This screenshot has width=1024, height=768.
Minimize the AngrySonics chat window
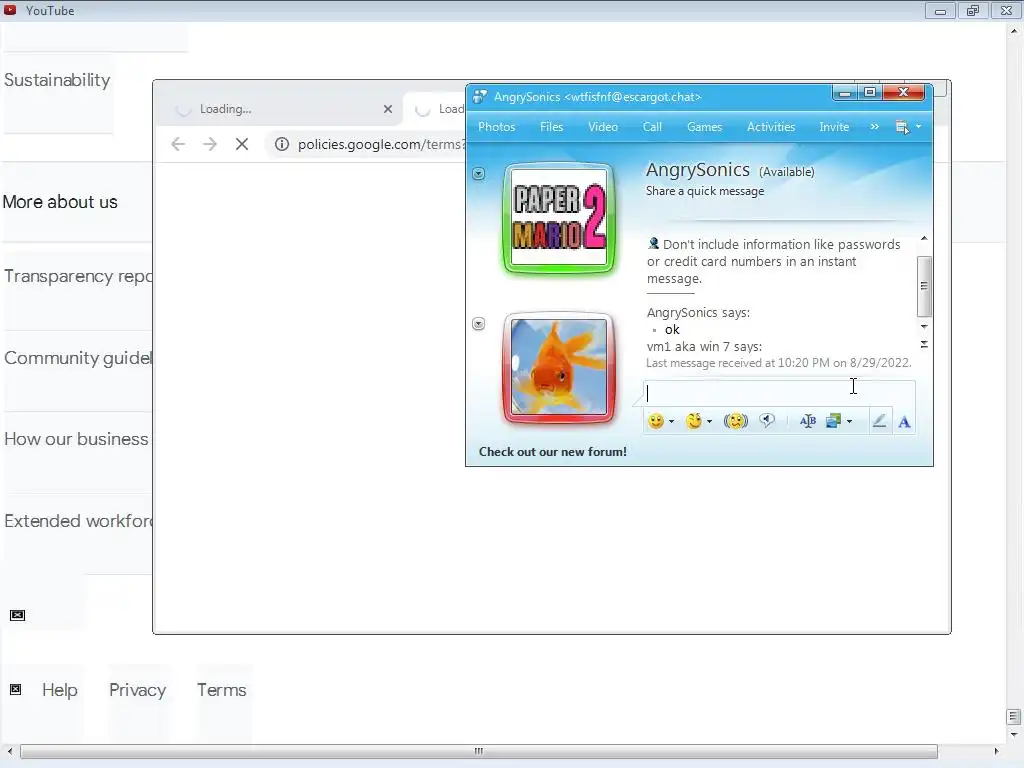coord(844,93)
